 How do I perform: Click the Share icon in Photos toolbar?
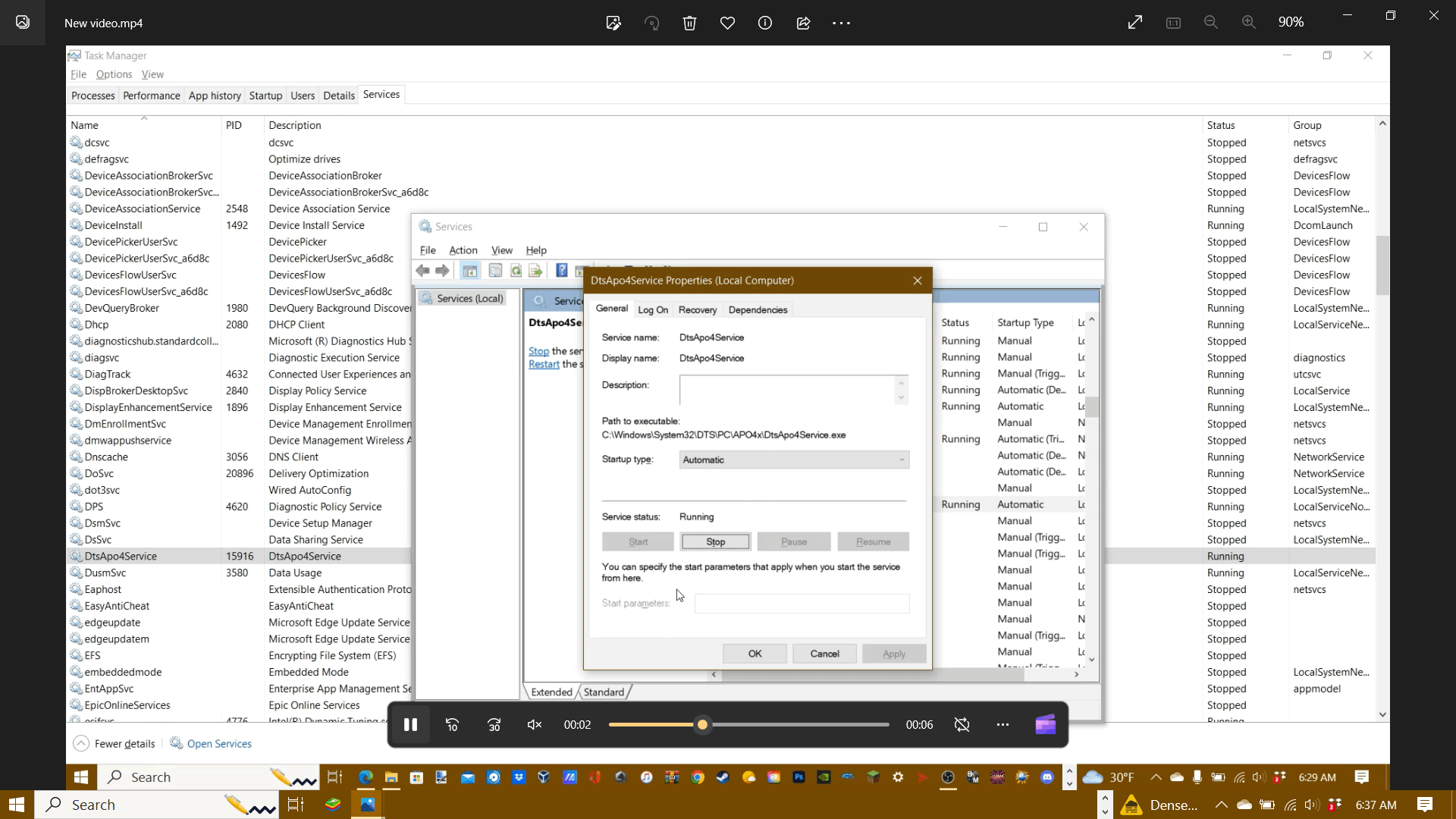click(803, 23)
